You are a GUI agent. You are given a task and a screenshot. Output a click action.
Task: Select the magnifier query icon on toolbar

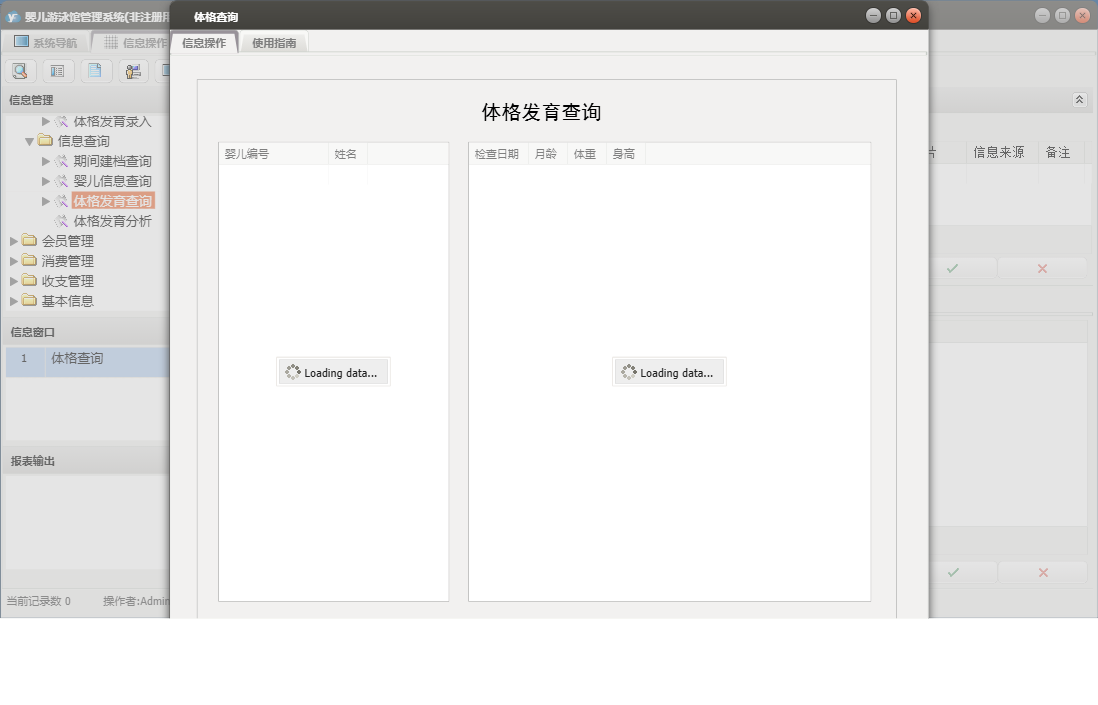(x=20, y=71)
